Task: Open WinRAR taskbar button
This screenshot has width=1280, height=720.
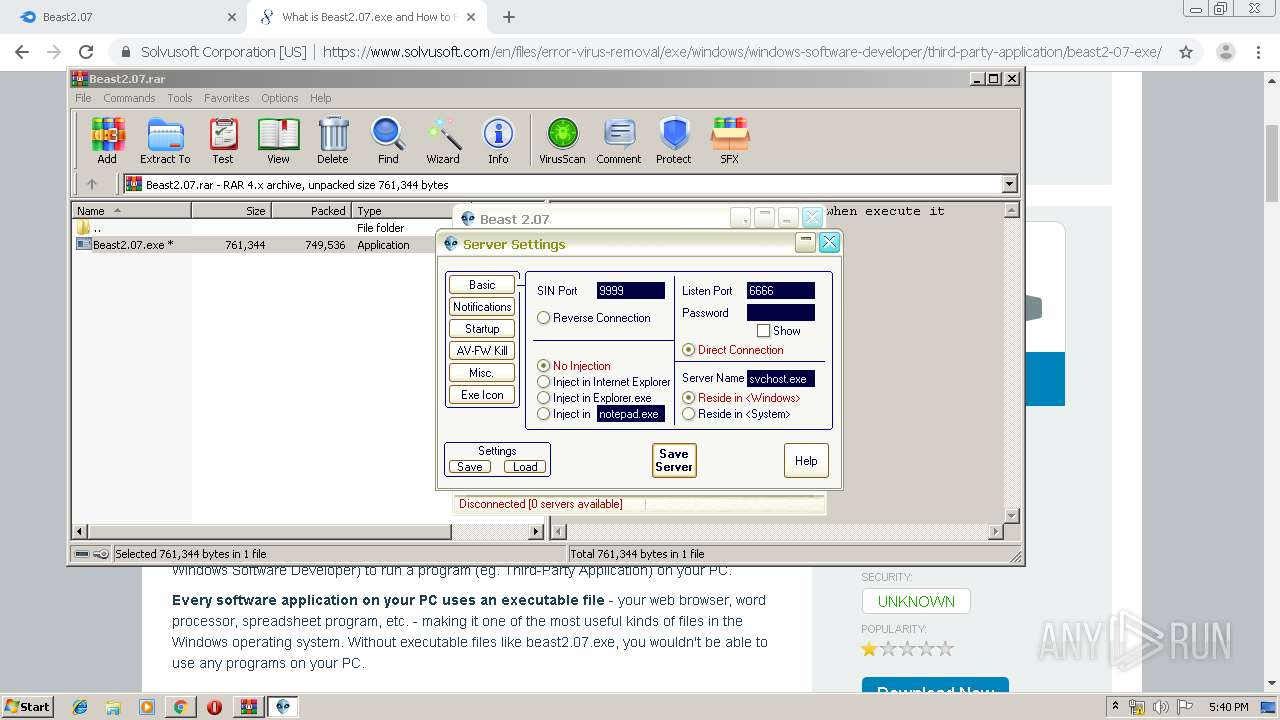Action: point(248,707)
